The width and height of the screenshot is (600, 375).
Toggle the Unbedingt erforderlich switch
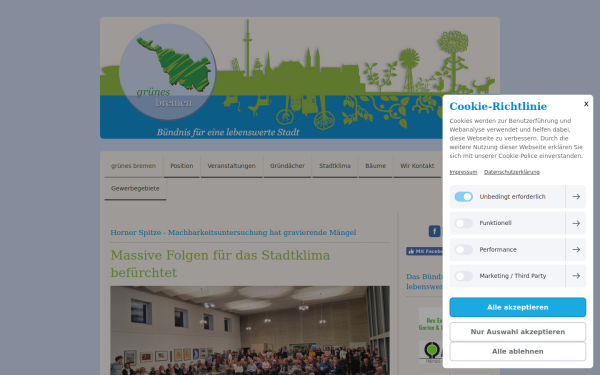pyautogui.click(x=463, y=197)
